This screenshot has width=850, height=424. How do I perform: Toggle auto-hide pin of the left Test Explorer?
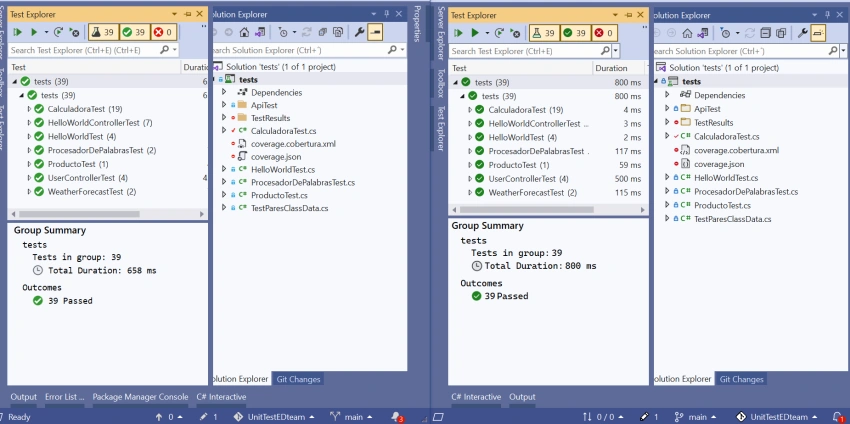pos(188,14)
